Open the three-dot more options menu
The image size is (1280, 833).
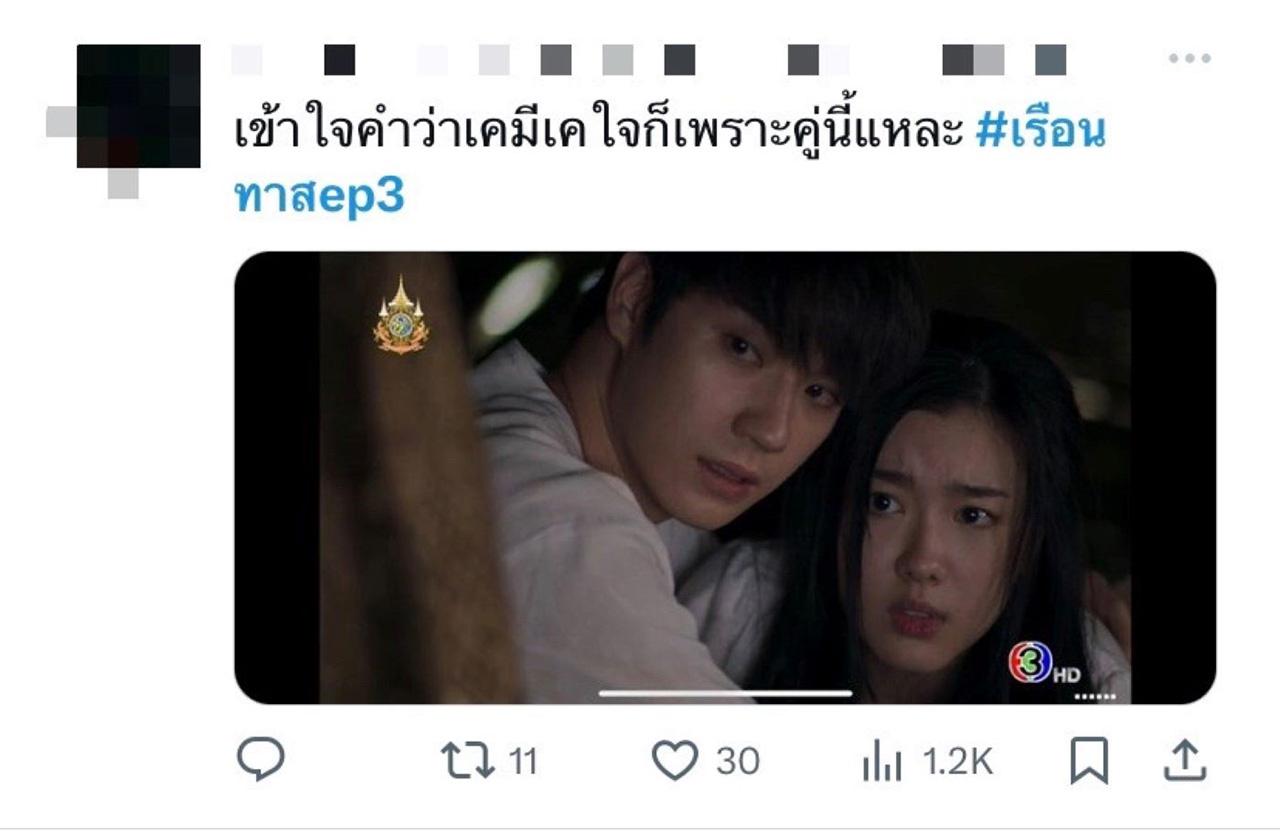1189,59
